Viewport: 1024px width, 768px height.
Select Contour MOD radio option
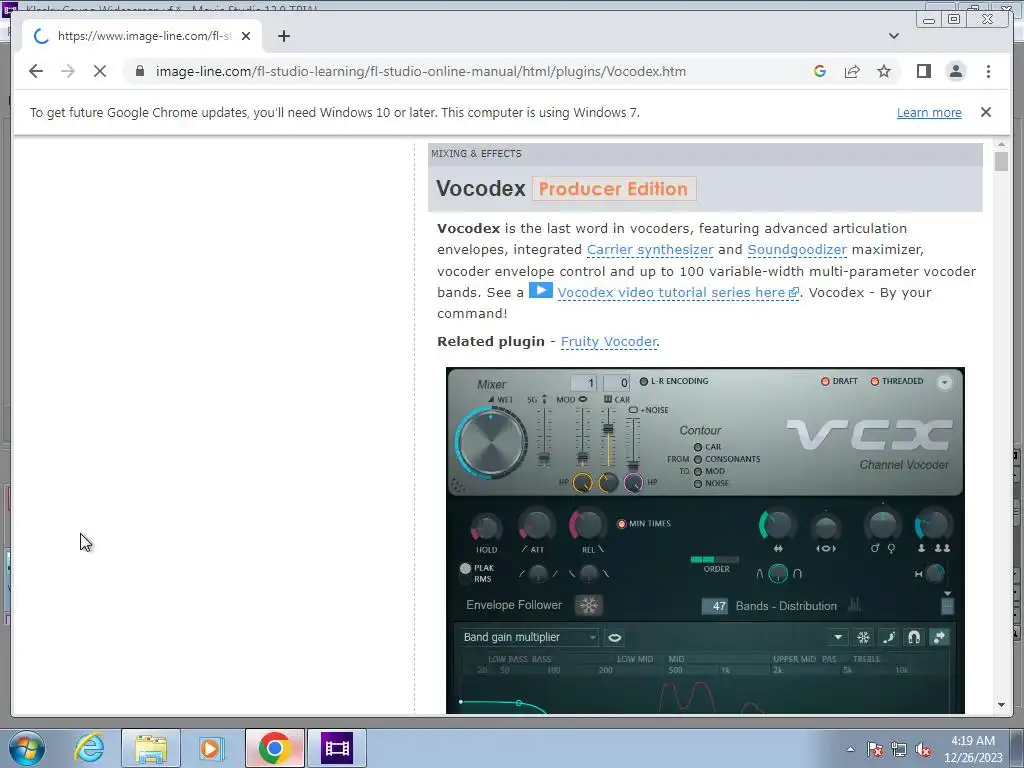coord(697,472)
